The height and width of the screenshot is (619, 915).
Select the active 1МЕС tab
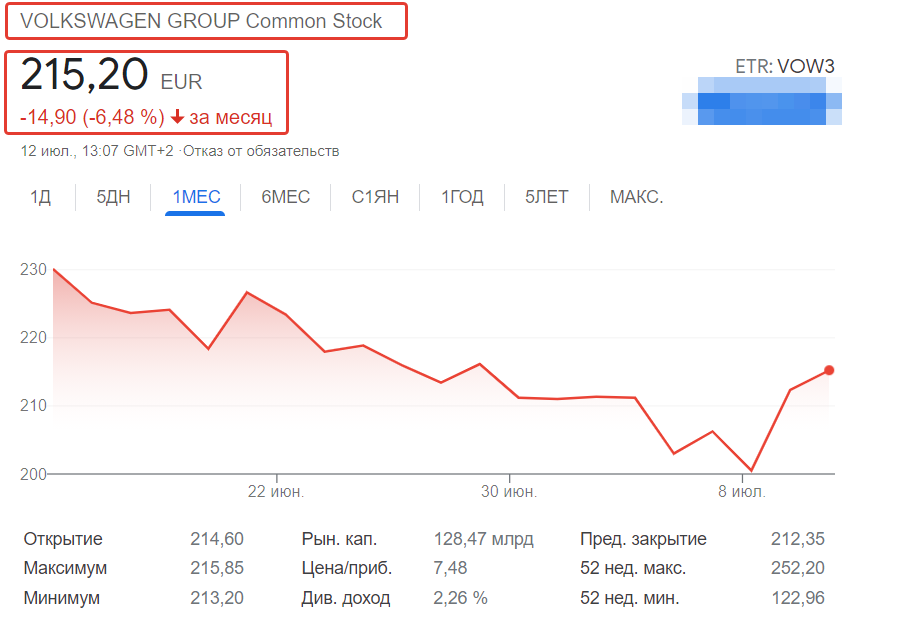(x=196, y=197)
